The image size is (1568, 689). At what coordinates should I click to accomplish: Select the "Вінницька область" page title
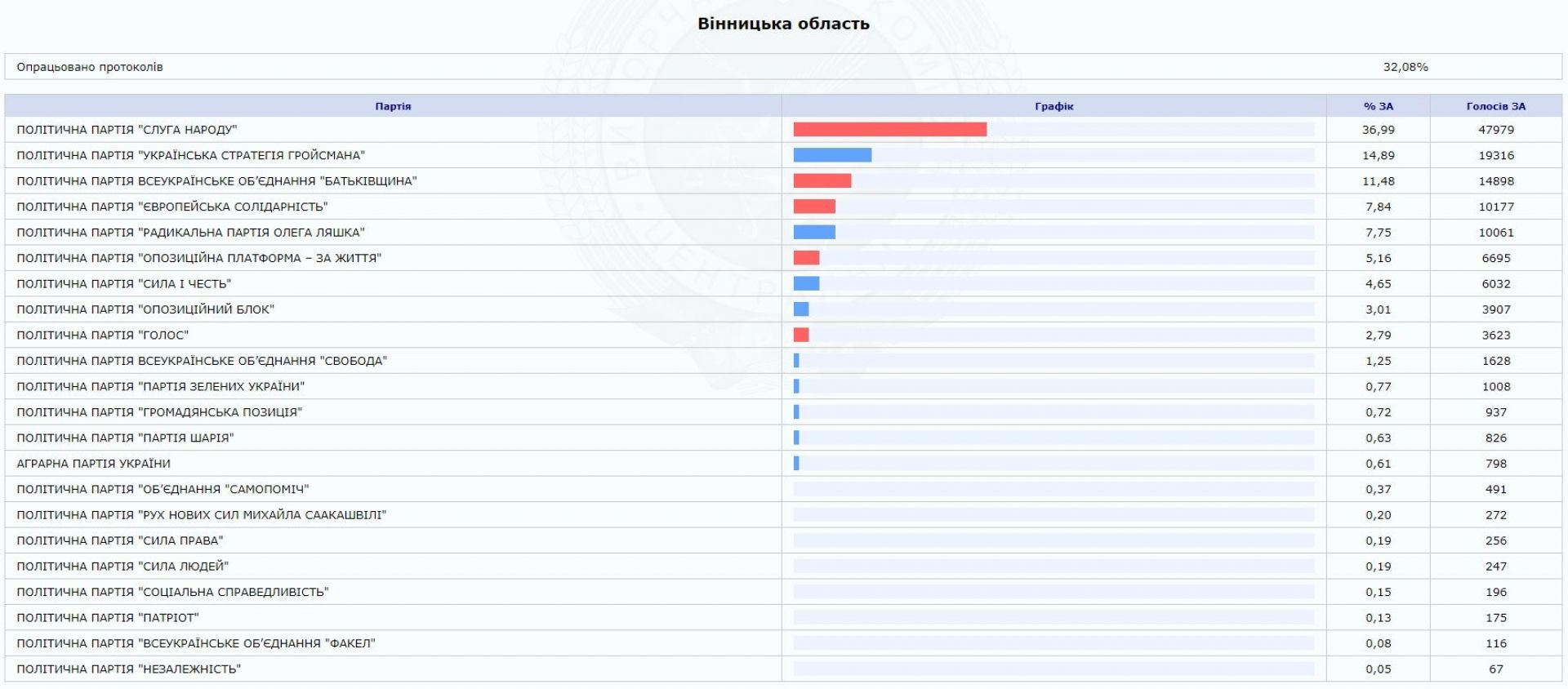pos(783,24)
